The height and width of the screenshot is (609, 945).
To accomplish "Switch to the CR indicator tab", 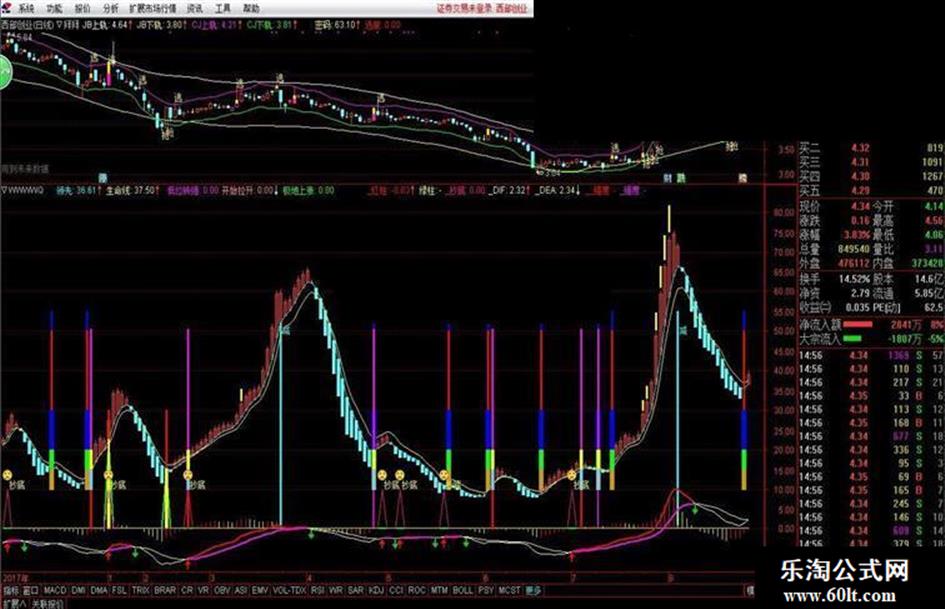I will tap(187, 590).
